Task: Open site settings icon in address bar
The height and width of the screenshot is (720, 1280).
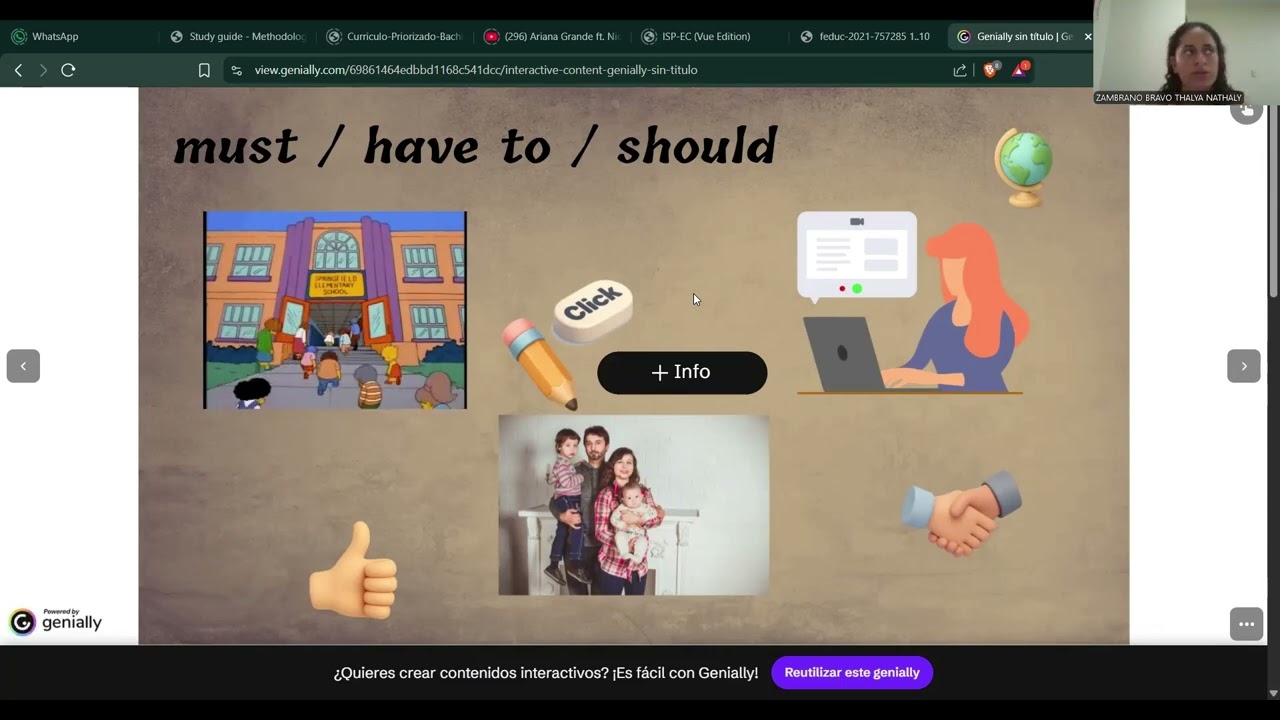Action: pyautogui.click(x=236, y=70)
